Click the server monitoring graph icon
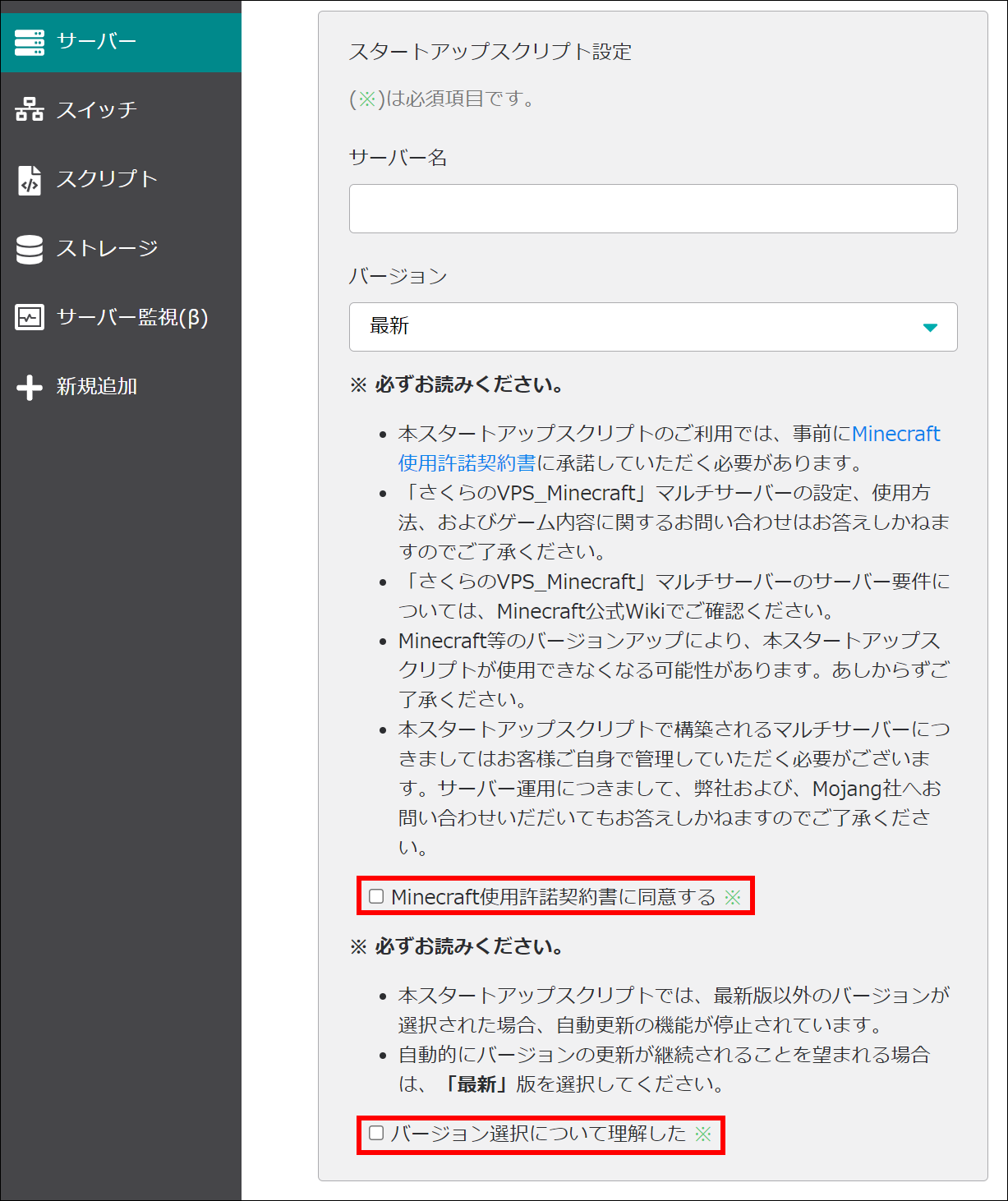 (x=30, y=317)
